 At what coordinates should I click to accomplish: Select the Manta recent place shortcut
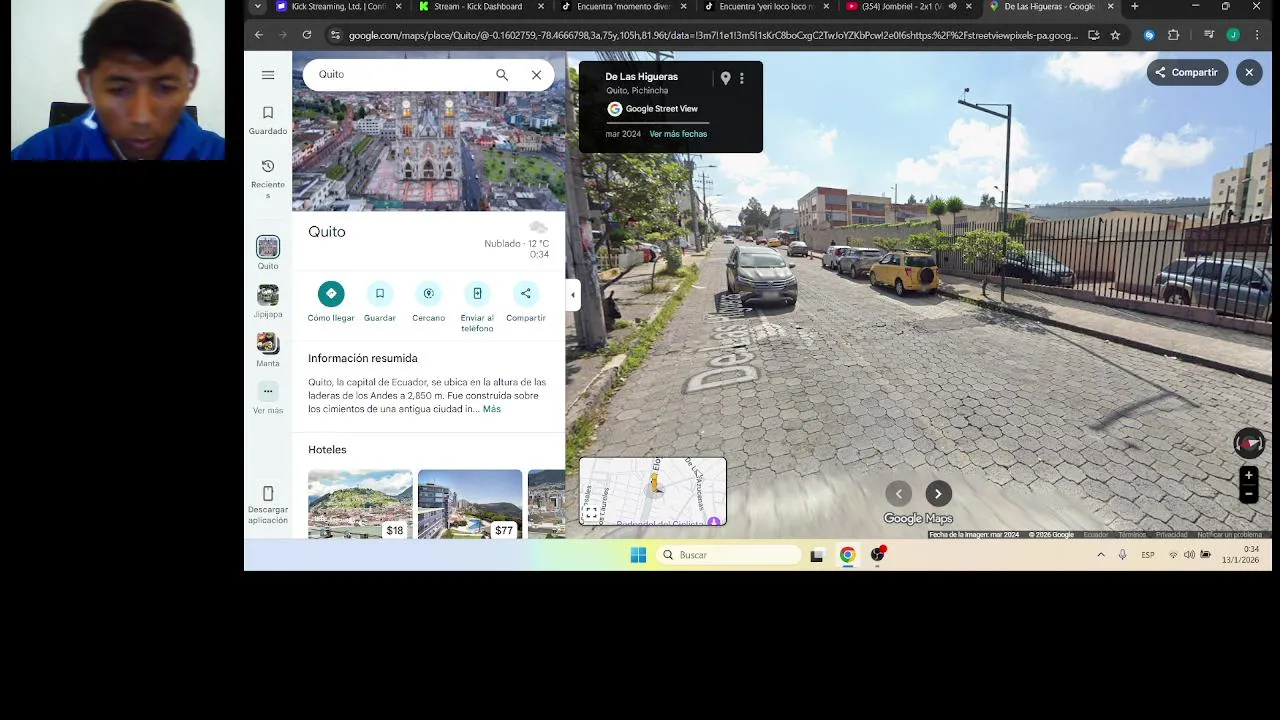(268, 350)
